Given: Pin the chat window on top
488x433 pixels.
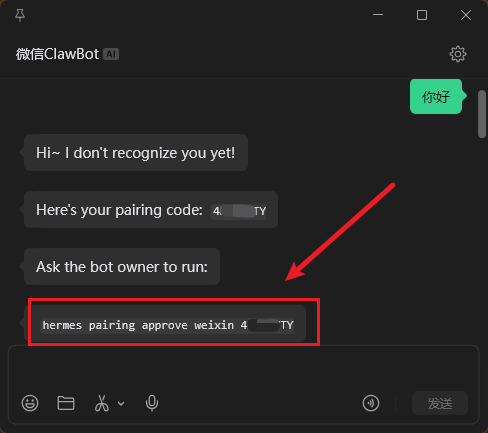Looking at the screenshot, I should coord(20,15).
